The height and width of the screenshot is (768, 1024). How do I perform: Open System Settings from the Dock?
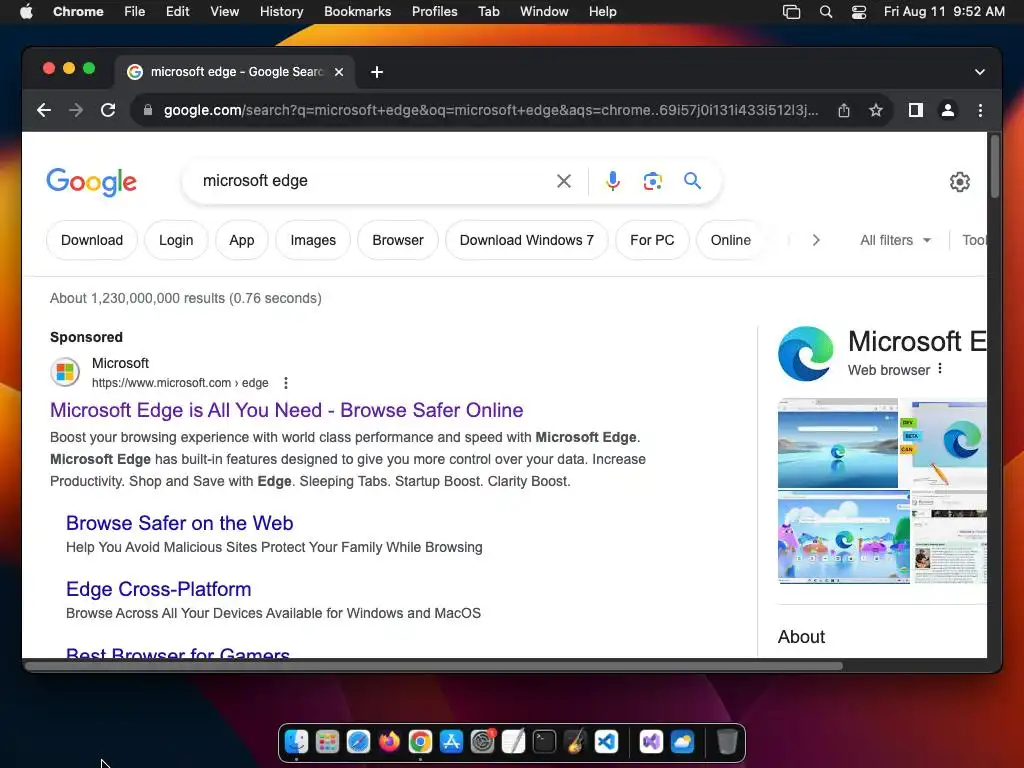pos(482,742)
